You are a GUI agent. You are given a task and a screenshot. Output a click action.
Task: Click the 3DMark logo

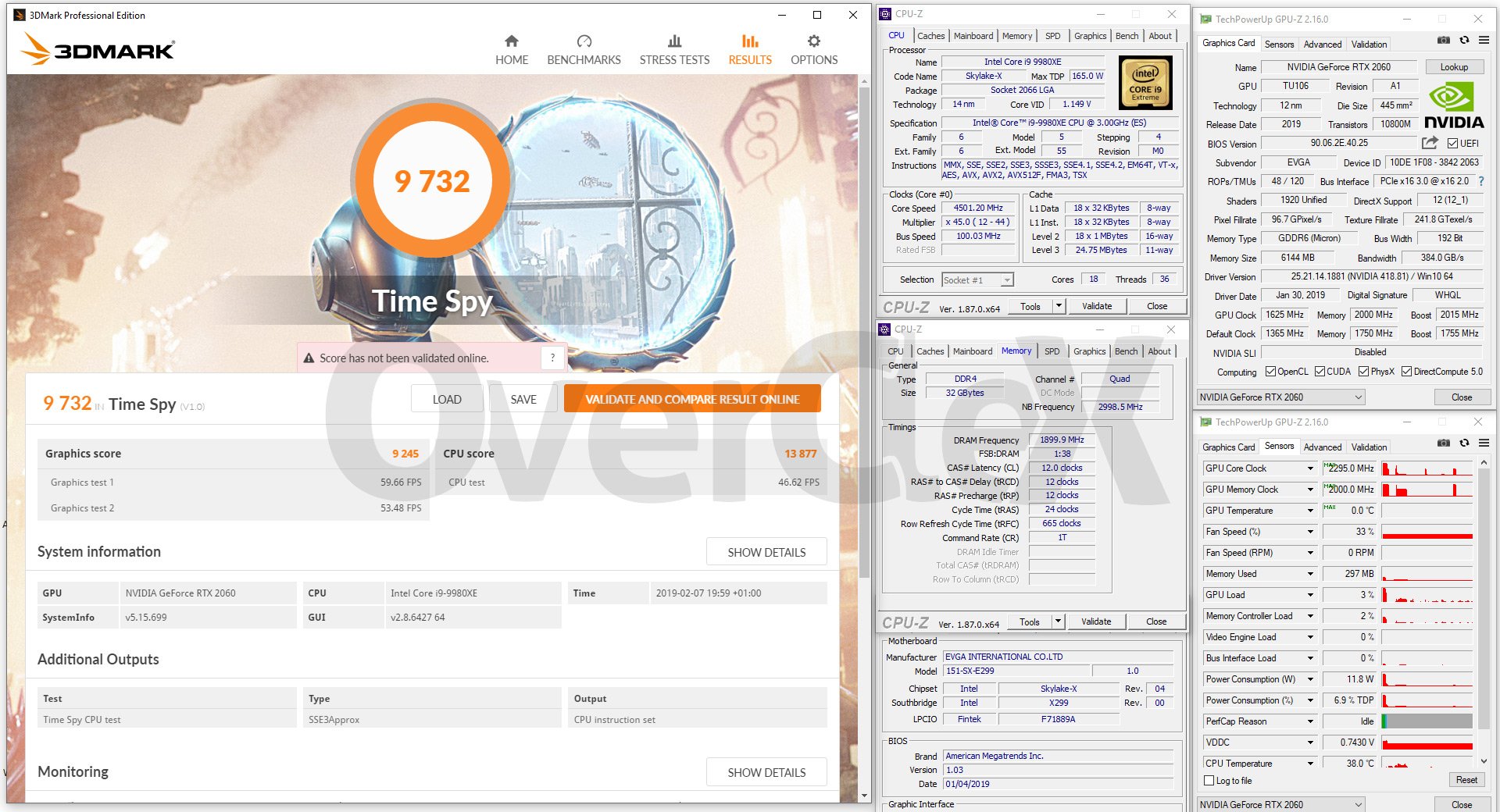click(x=98, y=48)
